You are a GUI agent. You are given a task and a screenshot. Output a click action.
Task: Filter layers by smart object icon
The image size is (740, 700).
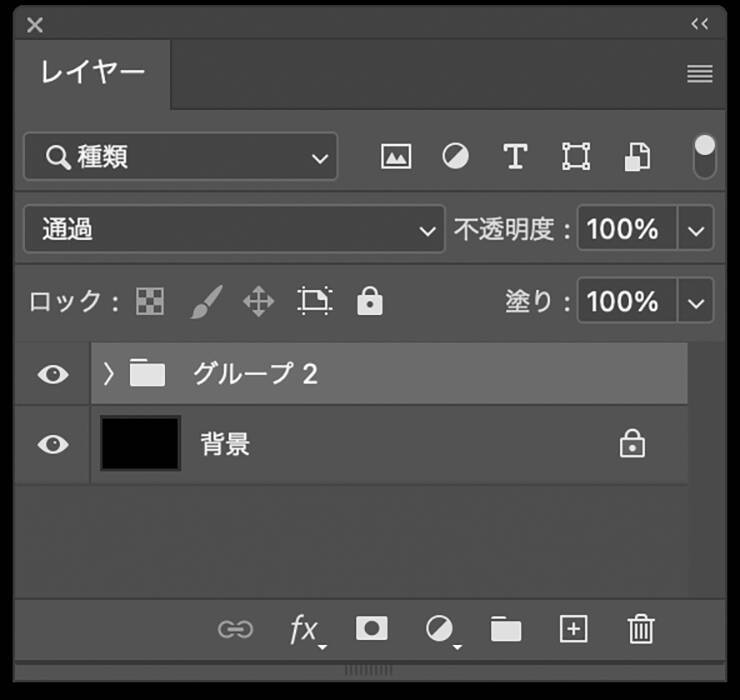pyautogui.click(x=637, y=157)
